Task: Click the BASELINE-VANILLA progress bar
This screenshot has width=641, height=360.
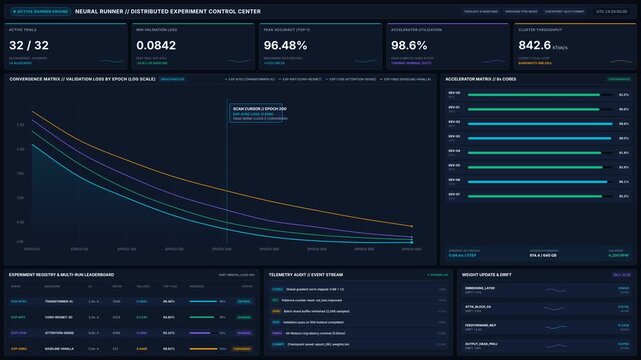Action: coord(204,349)
